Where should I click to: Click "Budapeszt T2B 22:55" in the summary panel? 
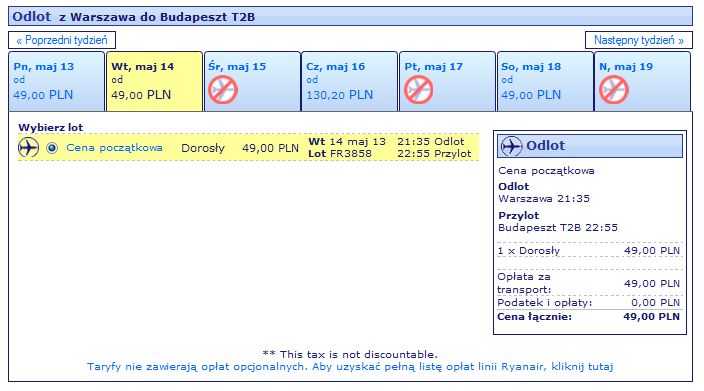pyautogui.click(x=558, y=228)
